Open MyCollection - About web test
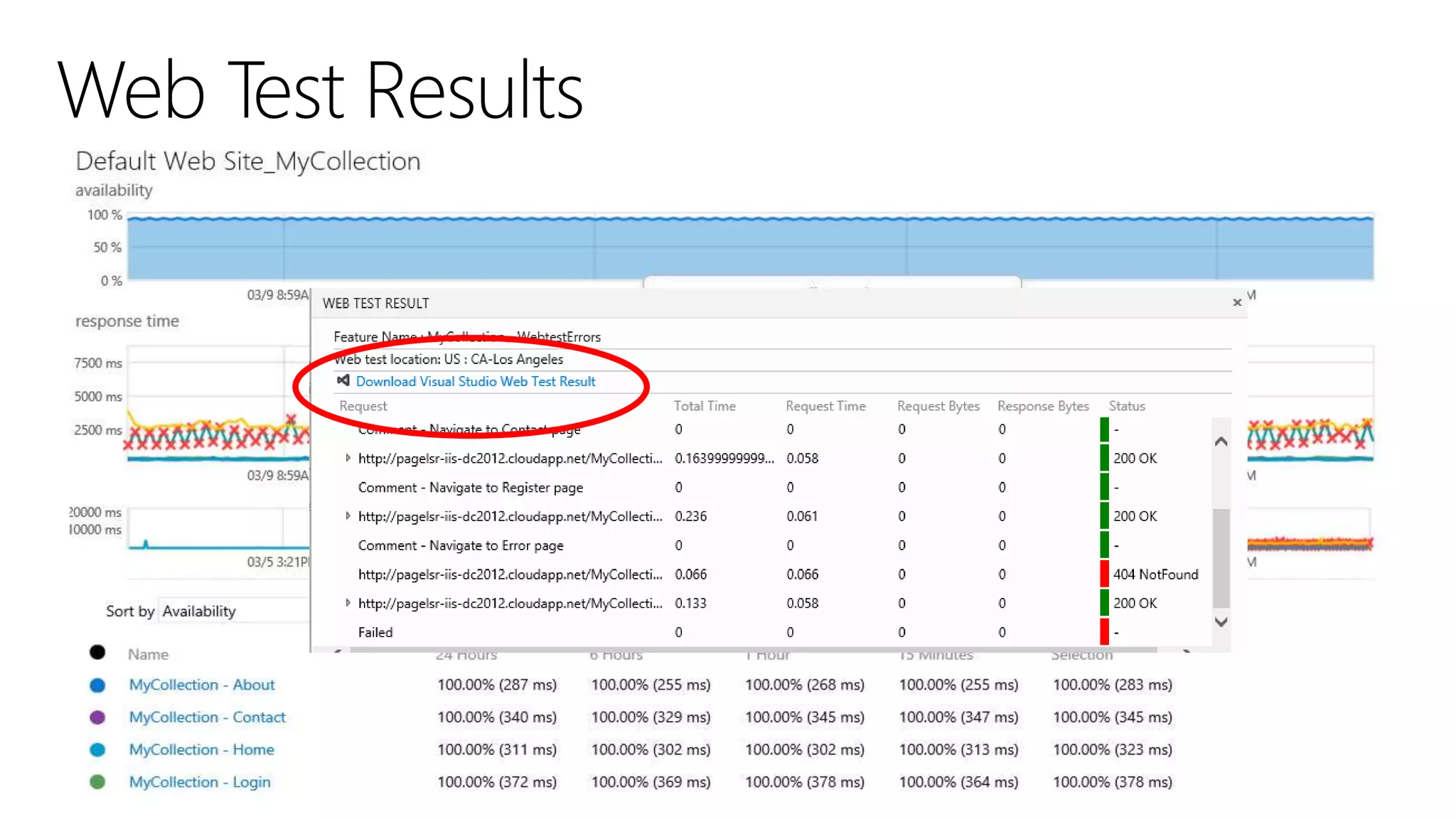The width and height of the screenshot is (1456, 819). pyautogui.click(x=202, y=685)
